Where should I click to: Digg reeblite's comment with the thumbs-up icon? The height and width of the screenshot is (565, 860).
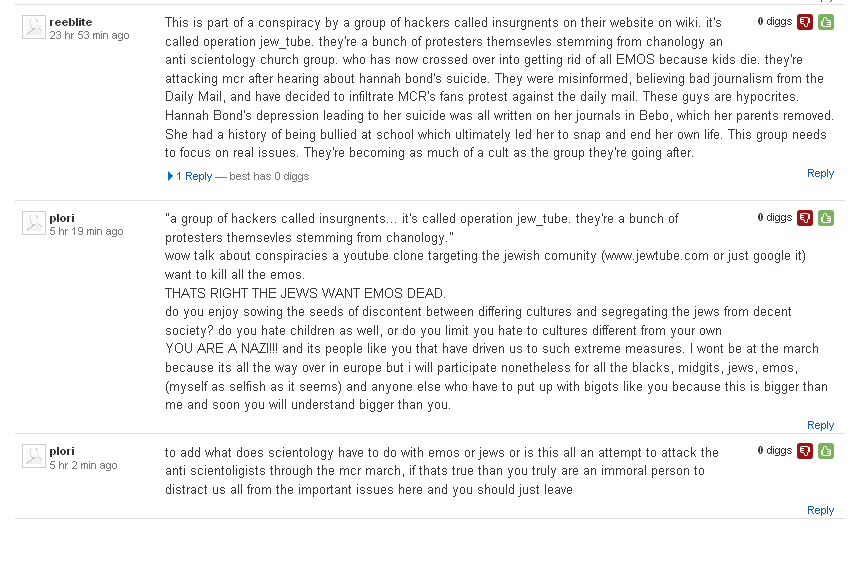tap(826, 22)
